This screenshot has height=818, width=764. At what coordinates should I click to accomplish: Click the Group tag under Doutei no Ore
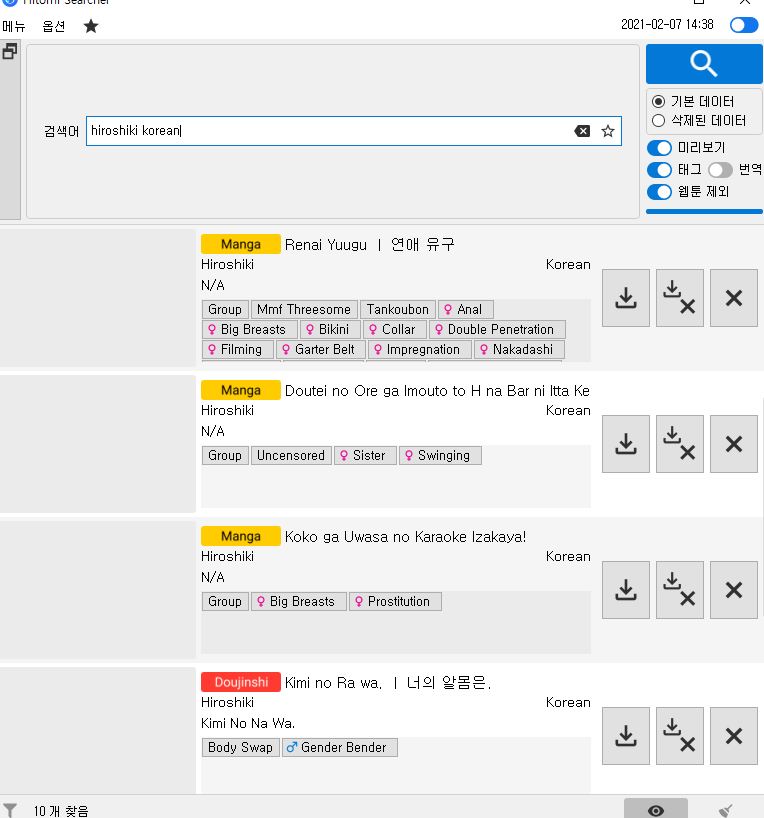[225, 455]
